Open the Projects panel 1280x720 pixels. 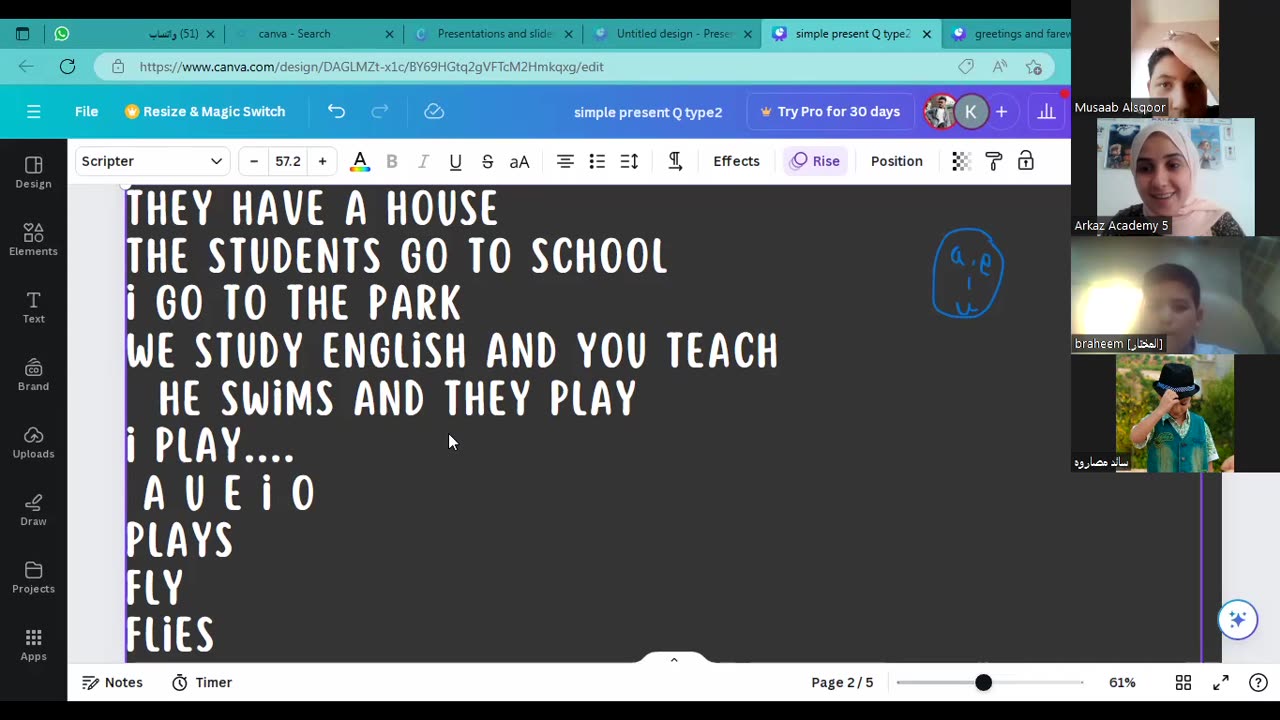[33, 577]
